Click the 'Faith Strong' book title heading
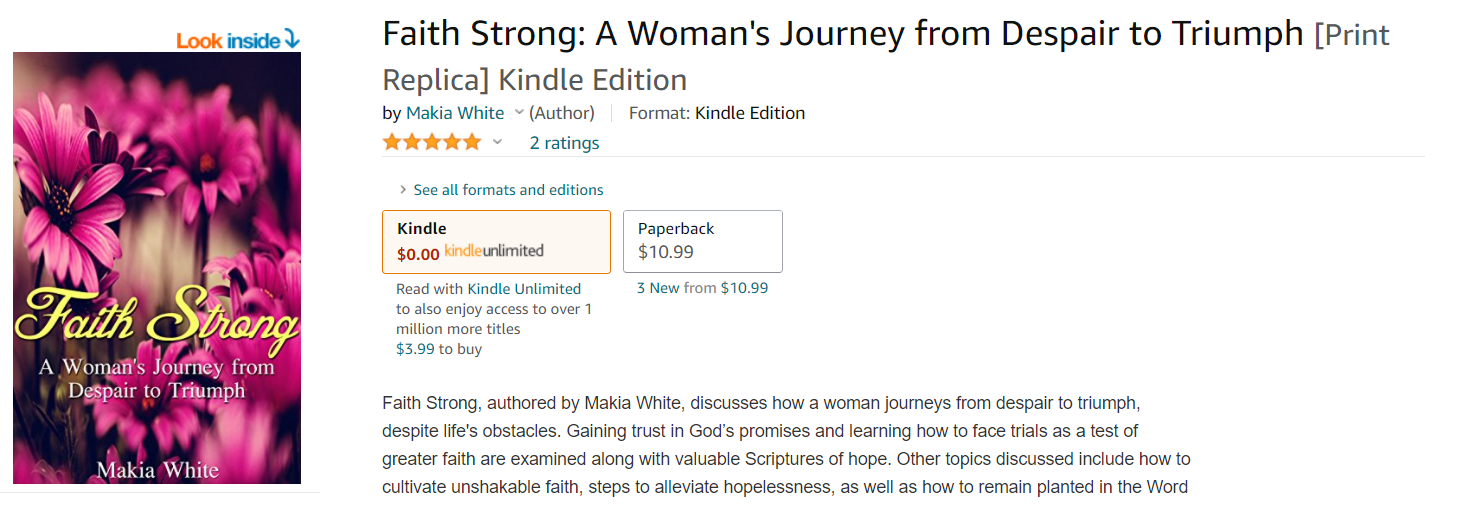 pyautogui.click(x=843, y=36)
